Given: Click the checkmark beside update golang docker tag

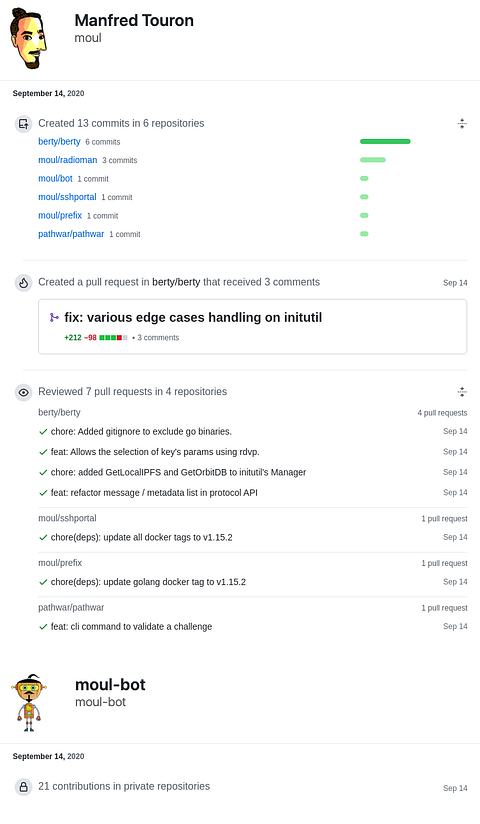Looking at the screenshot, I should click(x=43, y=582).
